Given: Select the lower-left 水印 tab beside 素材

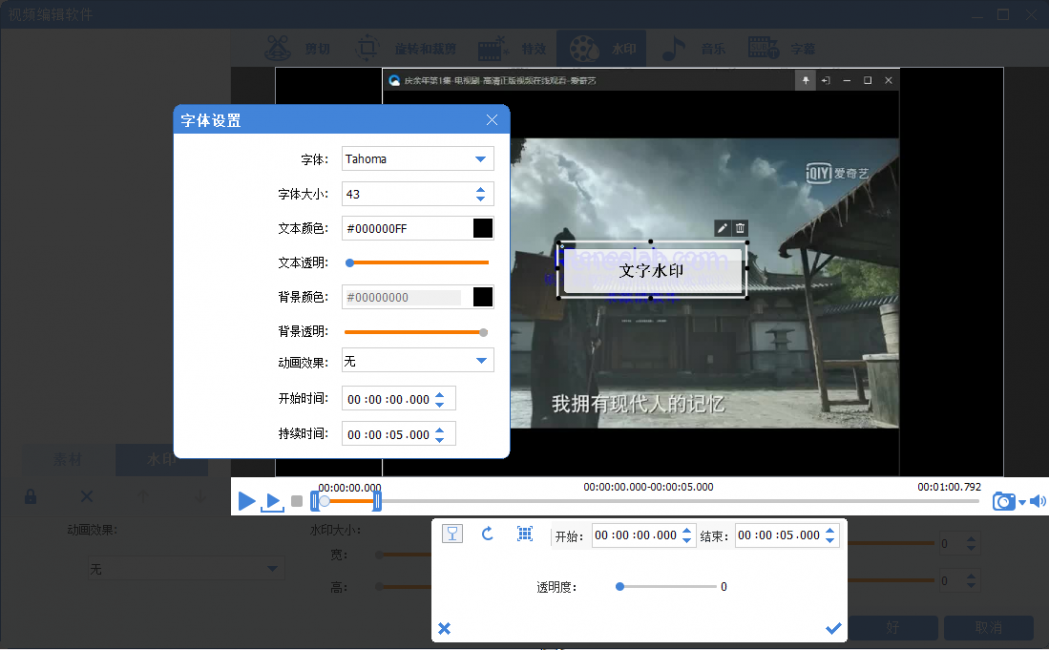Looking at the screenshot, I should (x=161, y=459).
